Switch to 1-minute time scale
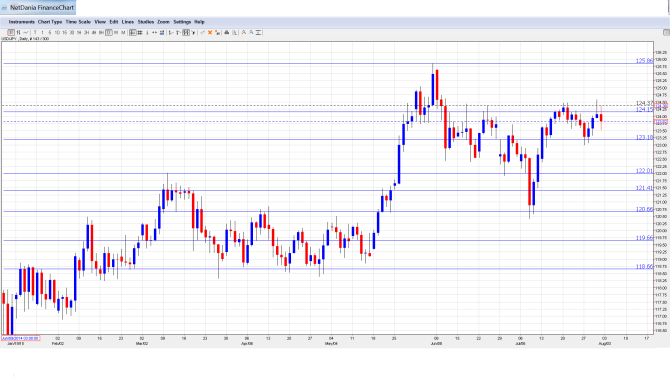Screen dimensions: 670x377 click(42, 32)
